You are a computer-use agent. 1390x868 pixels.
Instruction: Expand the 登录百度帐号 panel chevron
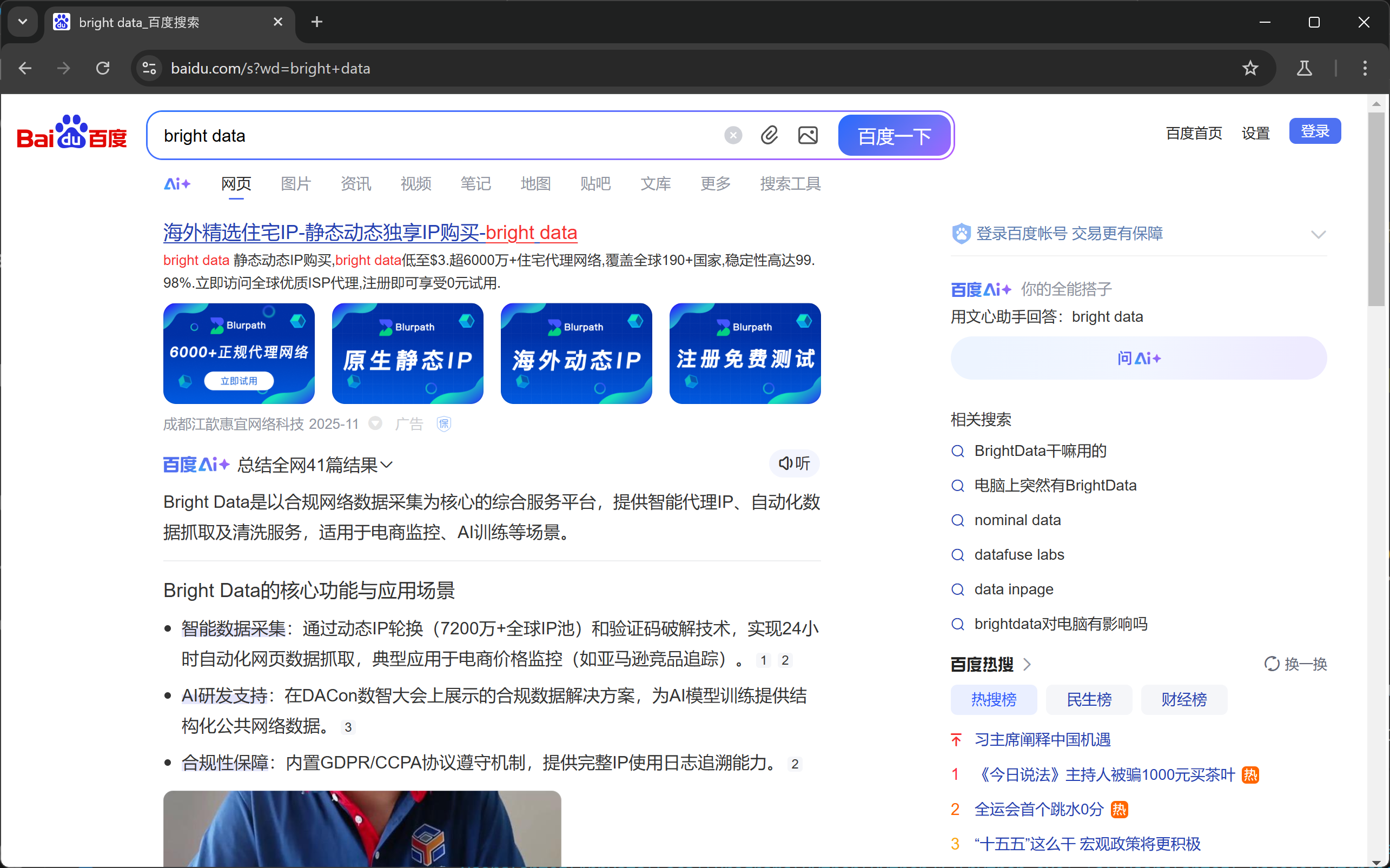pos(1318,234)
